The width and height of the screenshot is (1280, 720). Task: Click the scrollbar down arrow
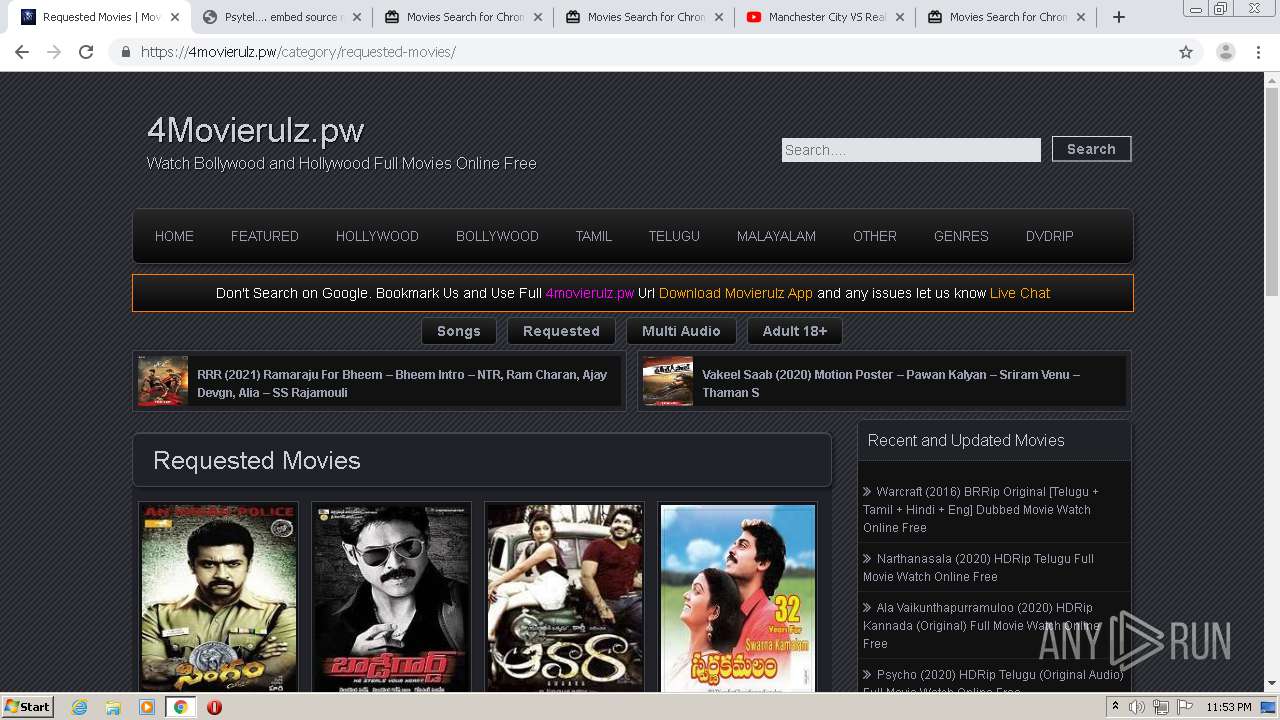[1272, 684]
